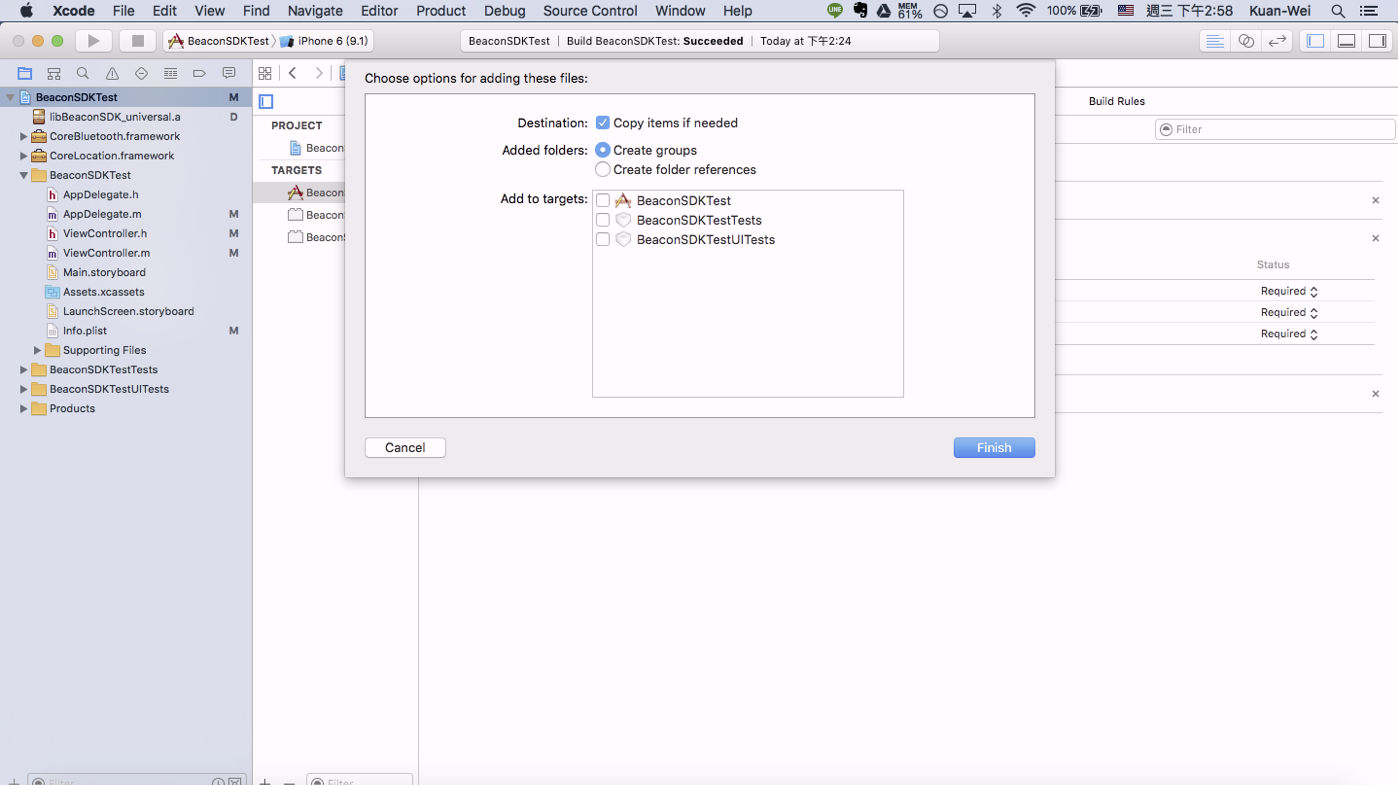This screenshot has width=1398, height=785.
Task: Toggle the left Navigator panel
Action: click(1316, 41)
